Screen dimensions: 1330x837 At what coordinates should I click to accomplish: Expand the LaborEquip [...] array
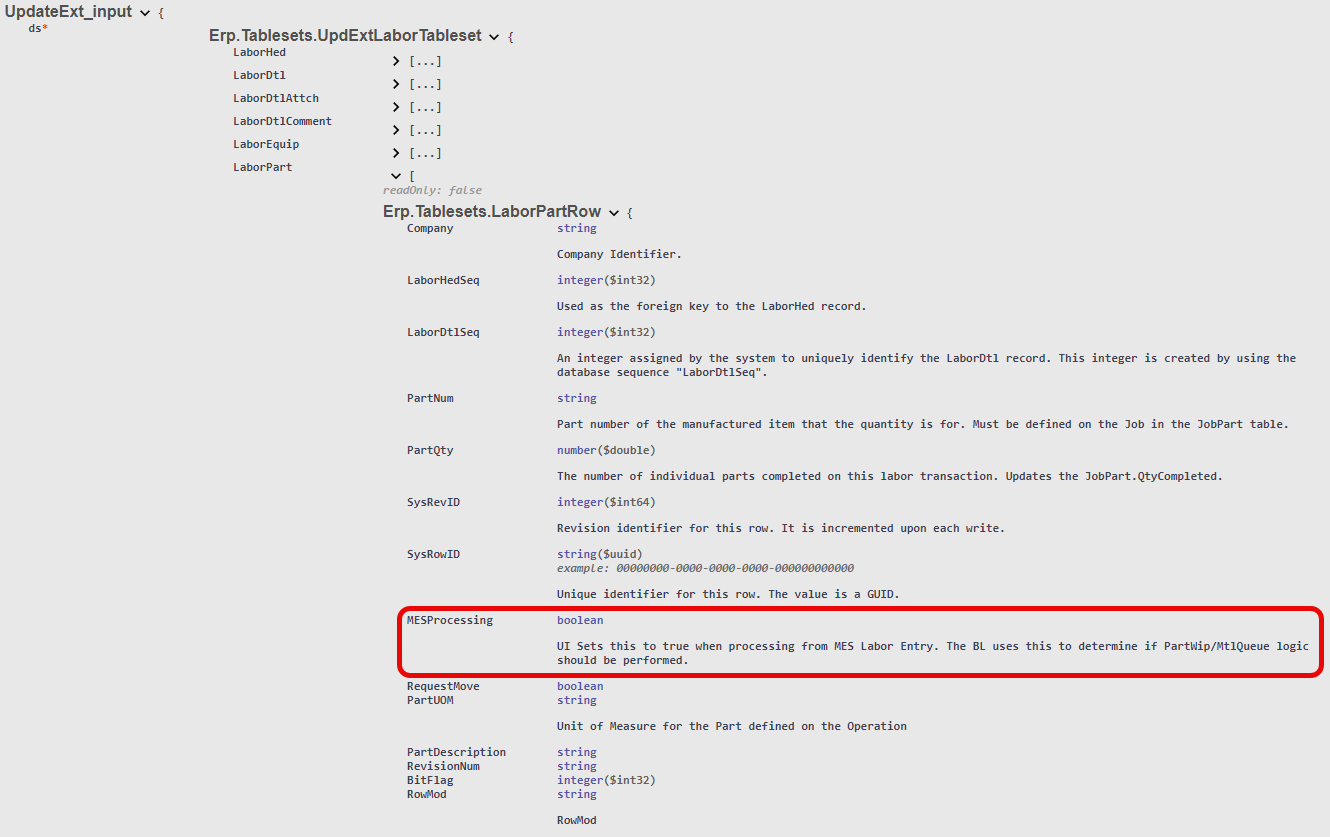pyautogui.click(x=396, y=153)
